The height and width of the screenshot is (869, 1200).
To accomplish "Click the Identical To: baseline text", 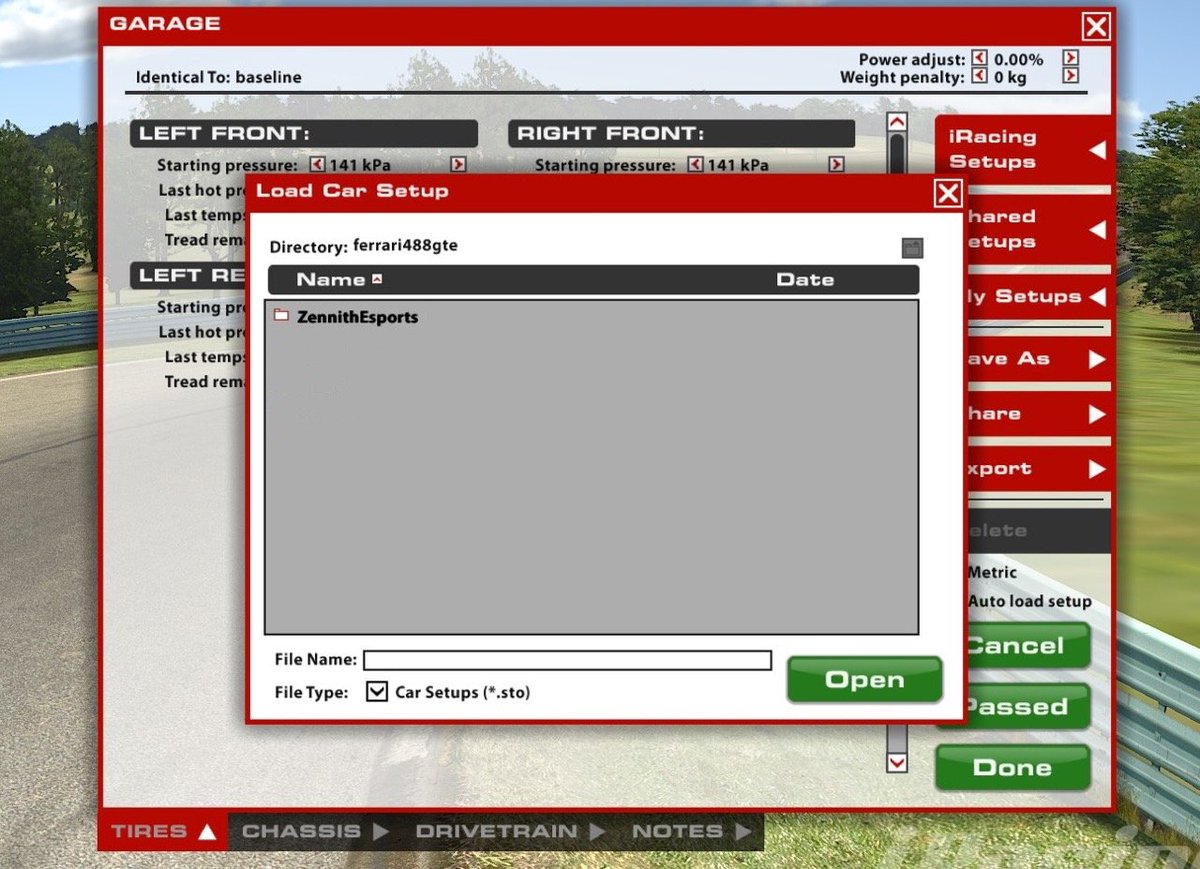I will click(x=218, y=77).
